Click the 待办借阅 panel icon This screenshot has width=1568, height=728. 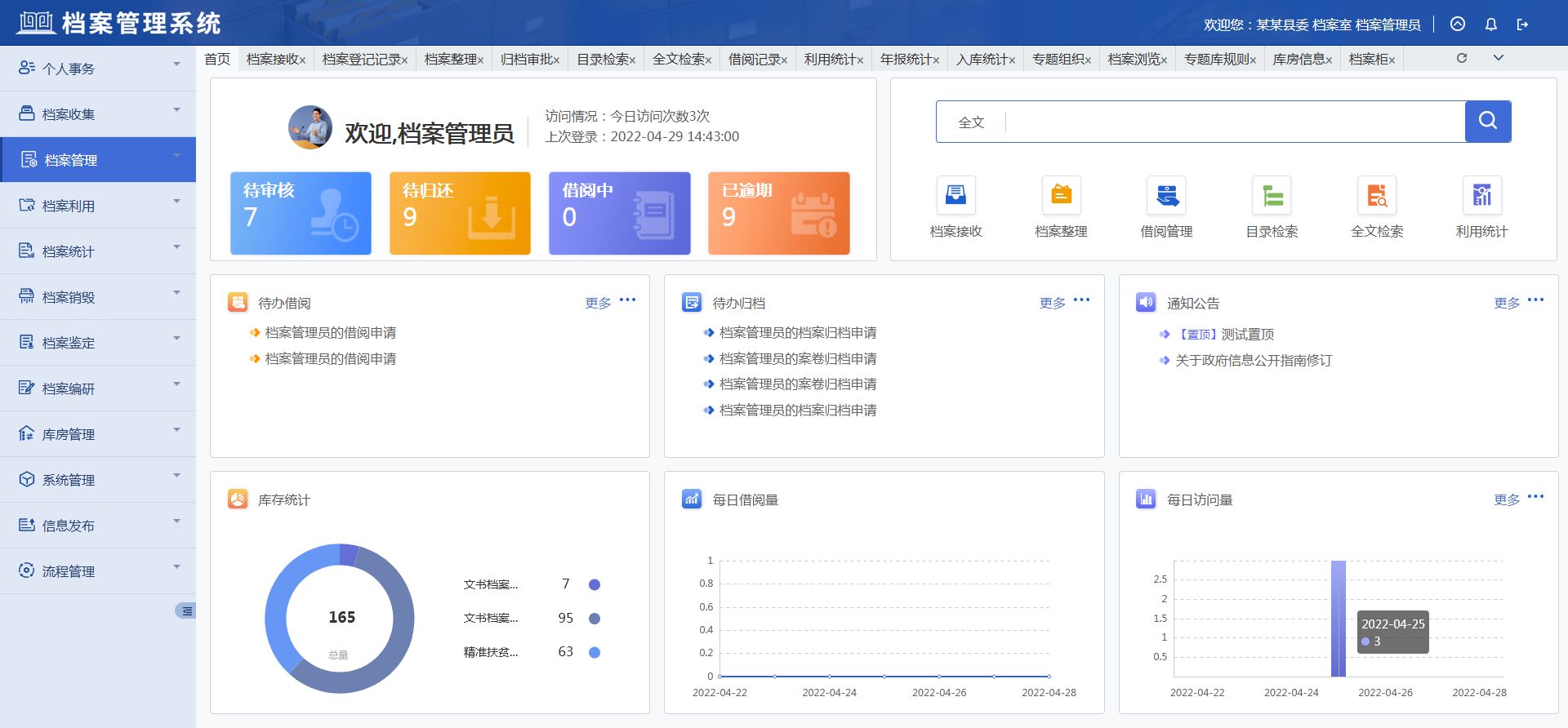tap(238, 303)
